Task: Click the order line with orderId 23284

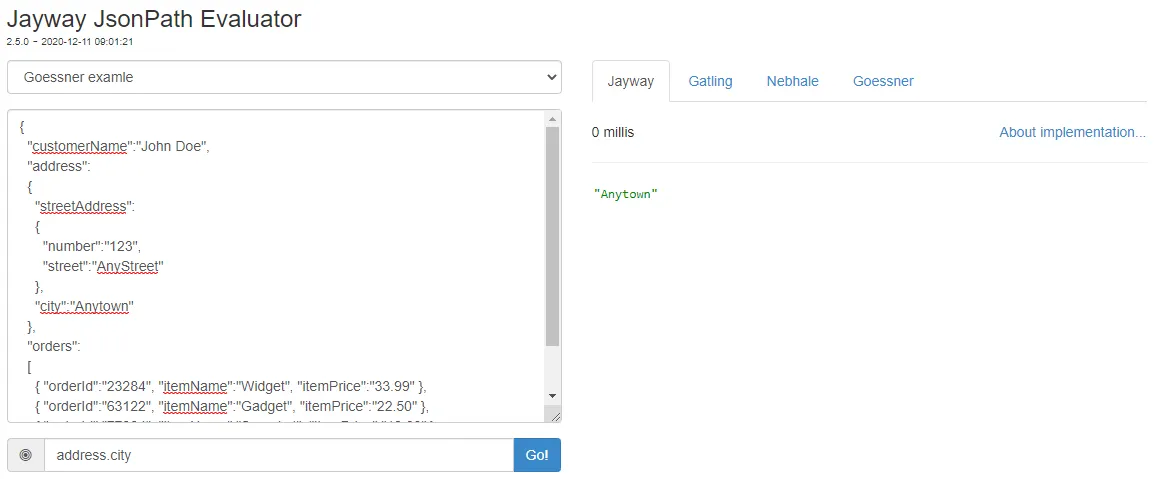Action: (231, 386)
